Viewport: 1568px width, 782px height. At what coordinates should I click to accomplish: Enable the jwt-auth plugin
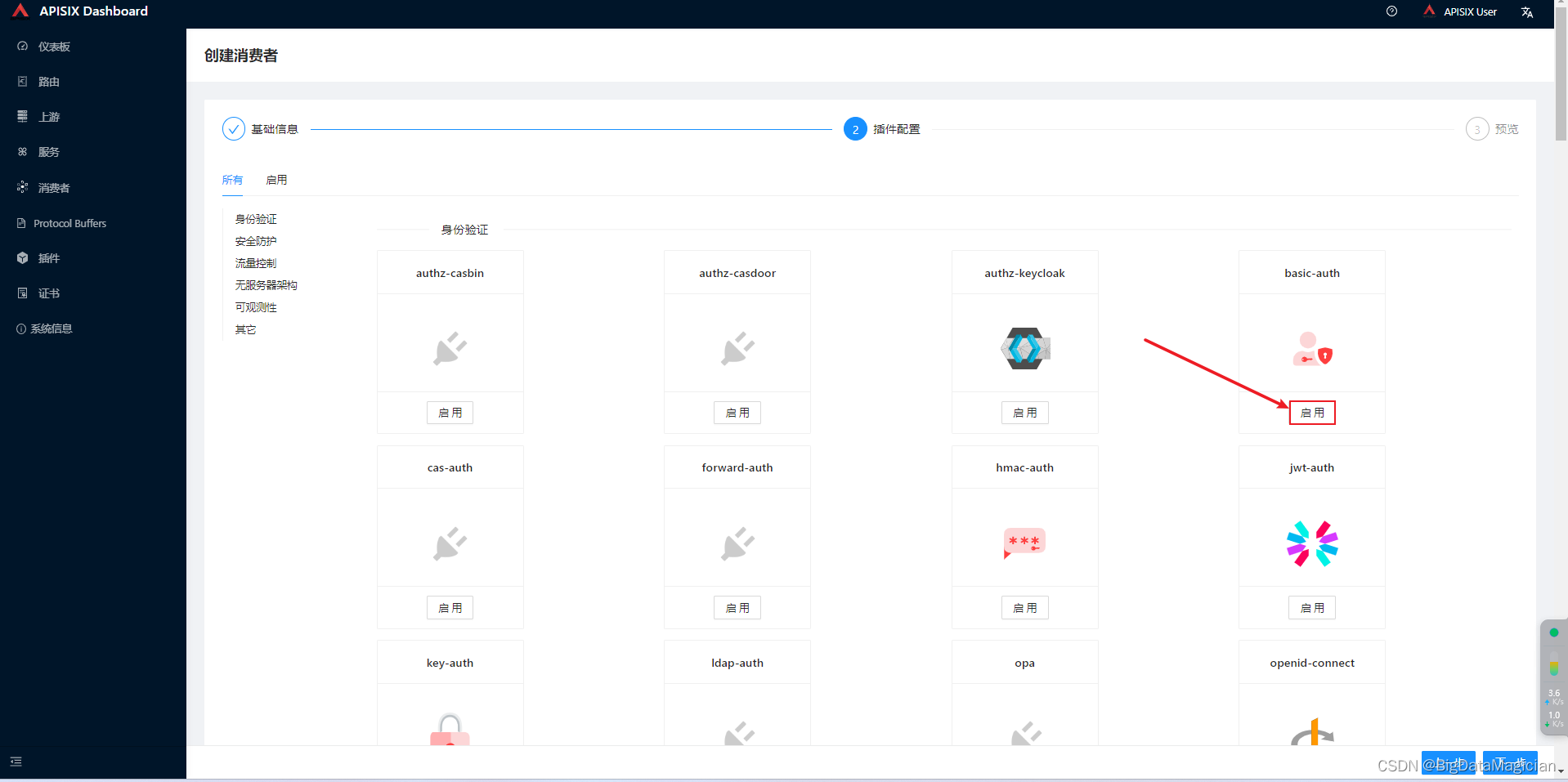click(1312, 608)
